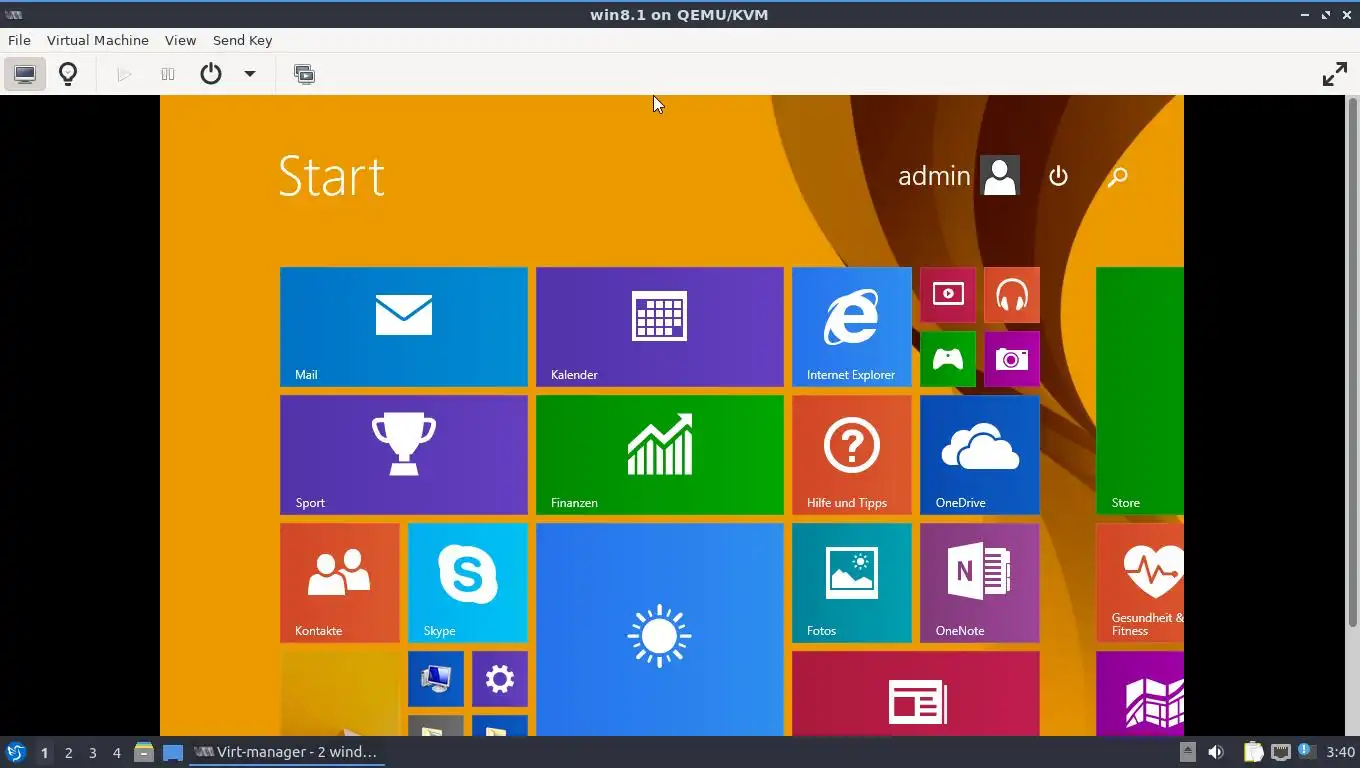Click the 3:40 clock

point(1340,752)
